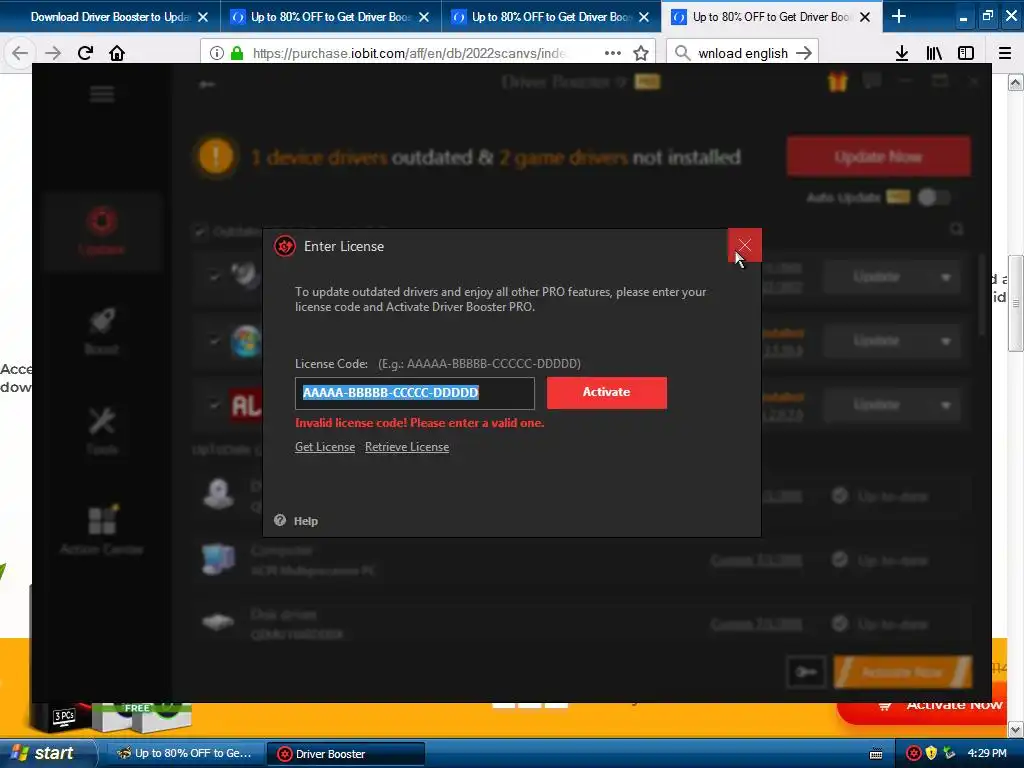Switch to the Download Driver Booster tab
1024x768 pixels.
[x=110, y=17]
